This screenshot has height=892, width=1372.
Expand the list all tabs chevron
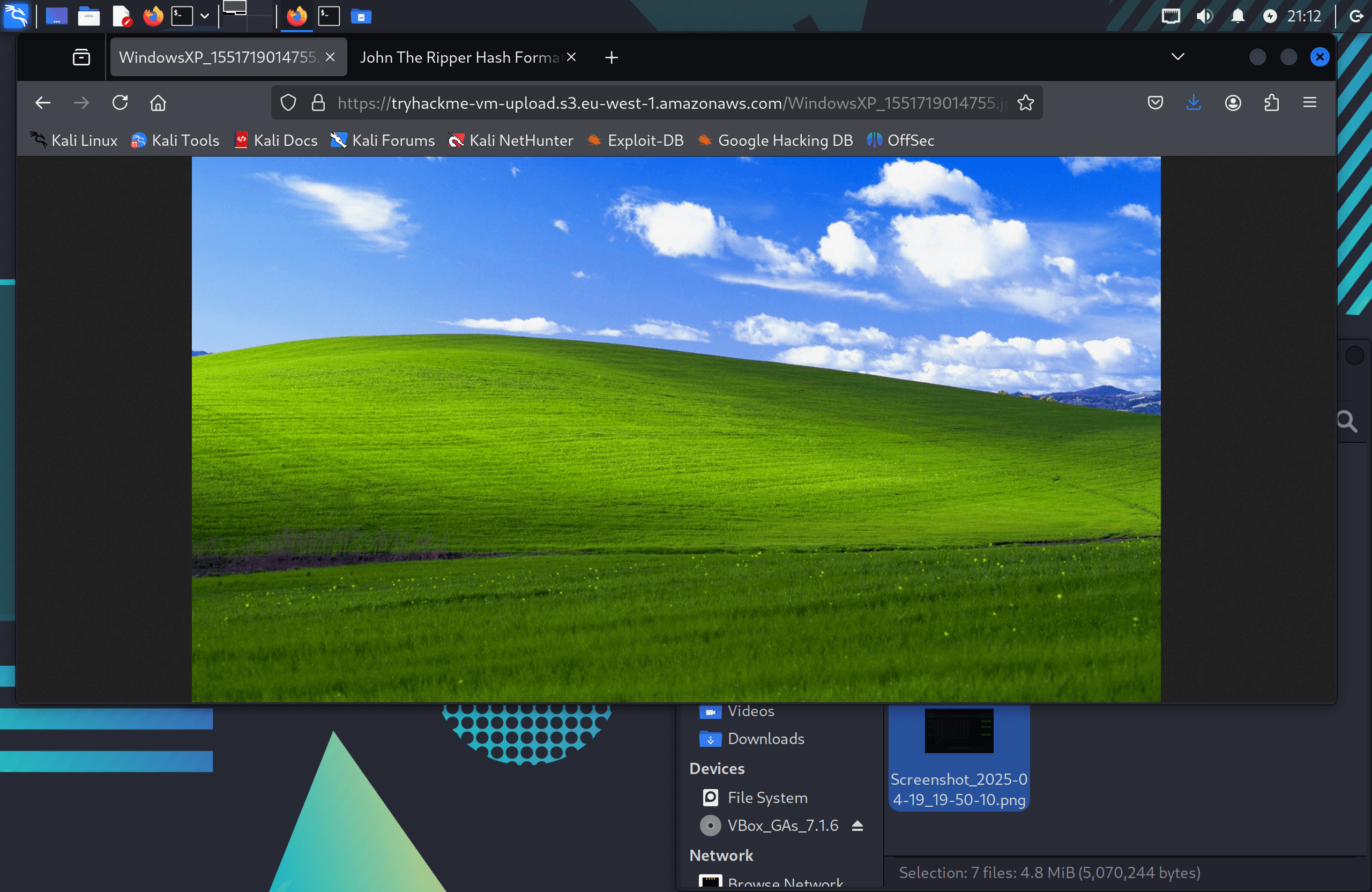pyautogui.click(x=1178, y=57)
